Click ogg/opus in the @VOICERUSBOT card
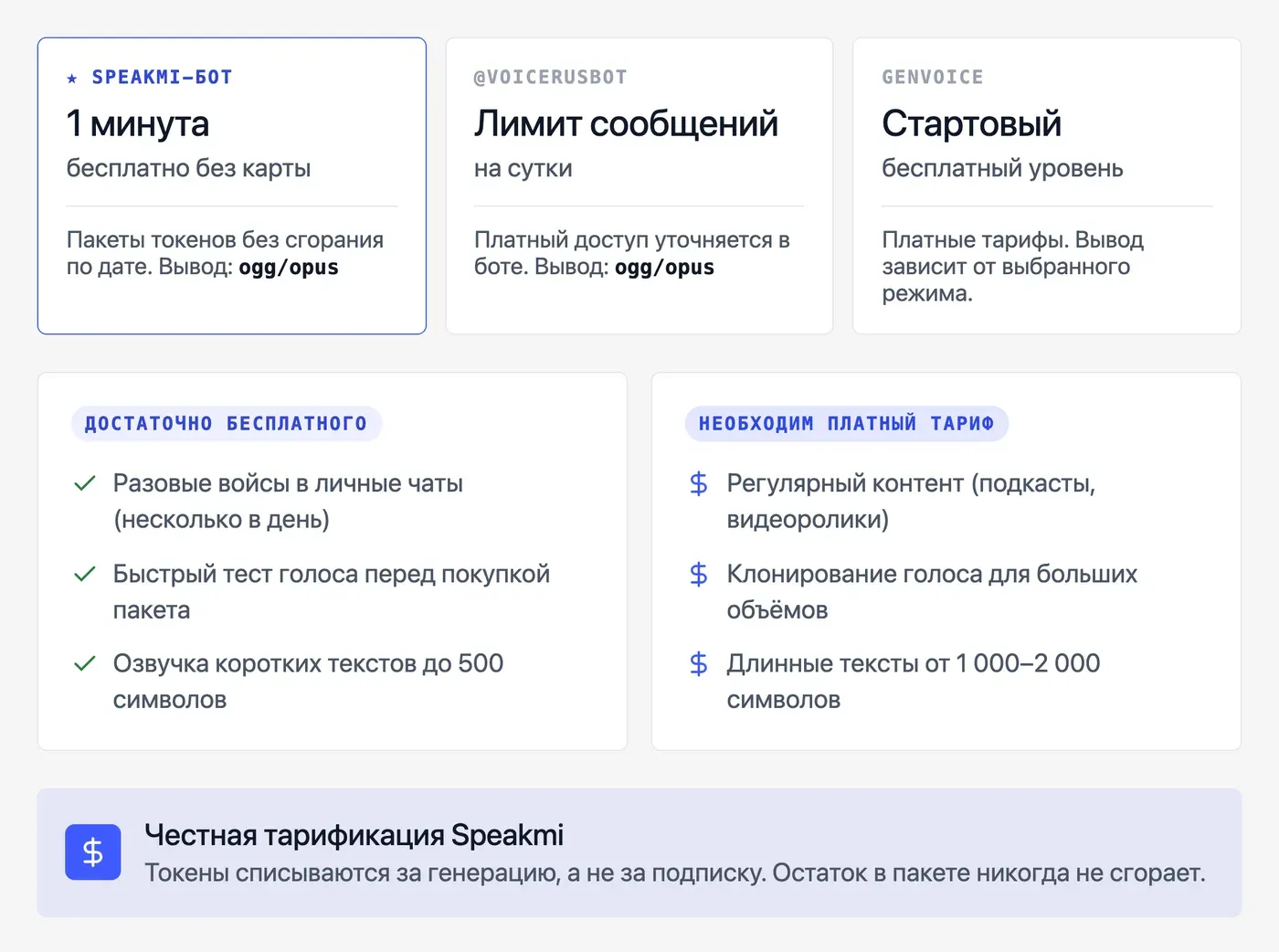This screenshot has width=1279, height=952. pos(665,268)
